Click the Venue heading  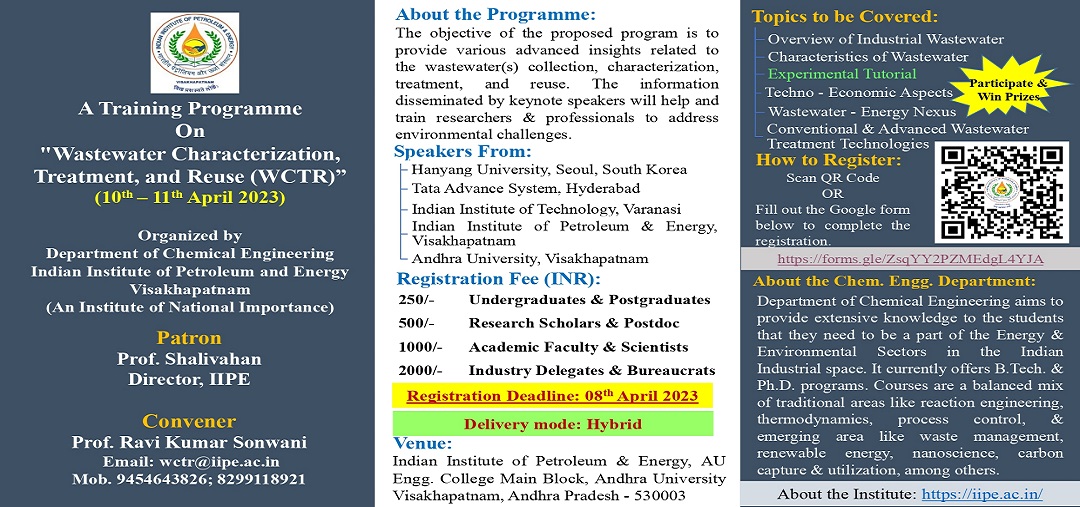coord(423,442)
